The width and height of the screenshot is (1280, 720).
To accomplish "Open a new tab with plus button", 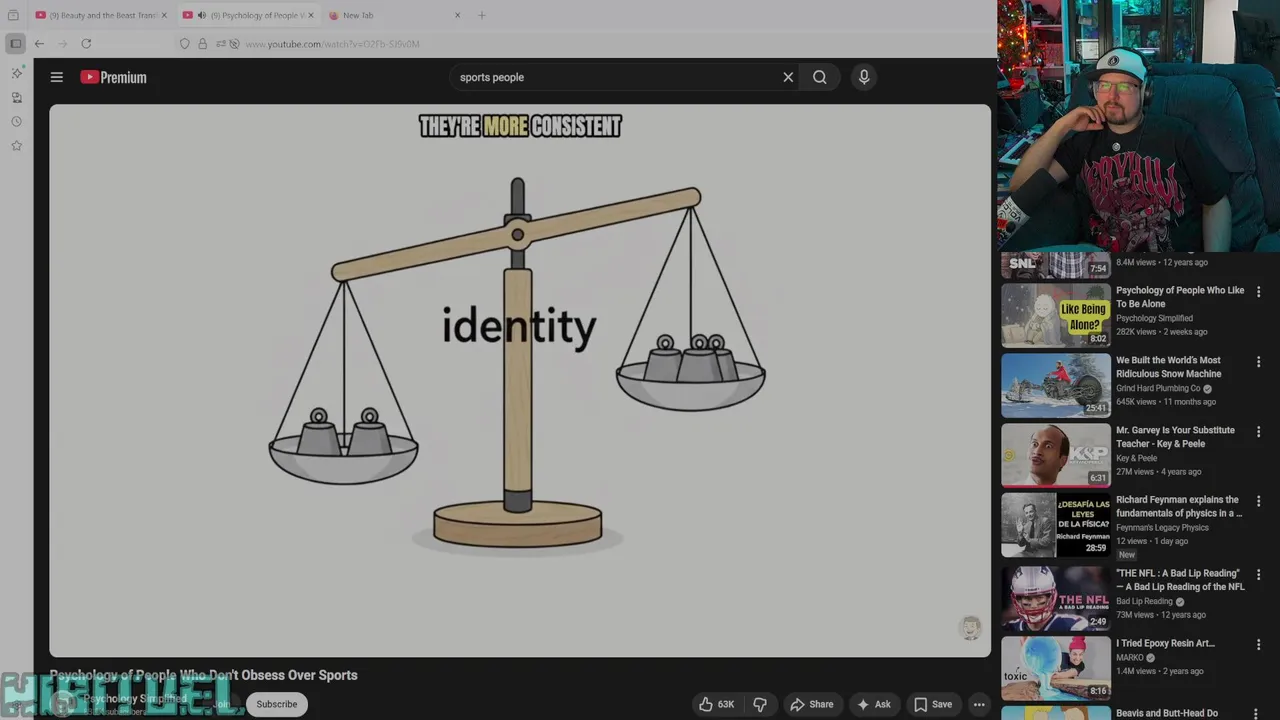I will (482, 15).
